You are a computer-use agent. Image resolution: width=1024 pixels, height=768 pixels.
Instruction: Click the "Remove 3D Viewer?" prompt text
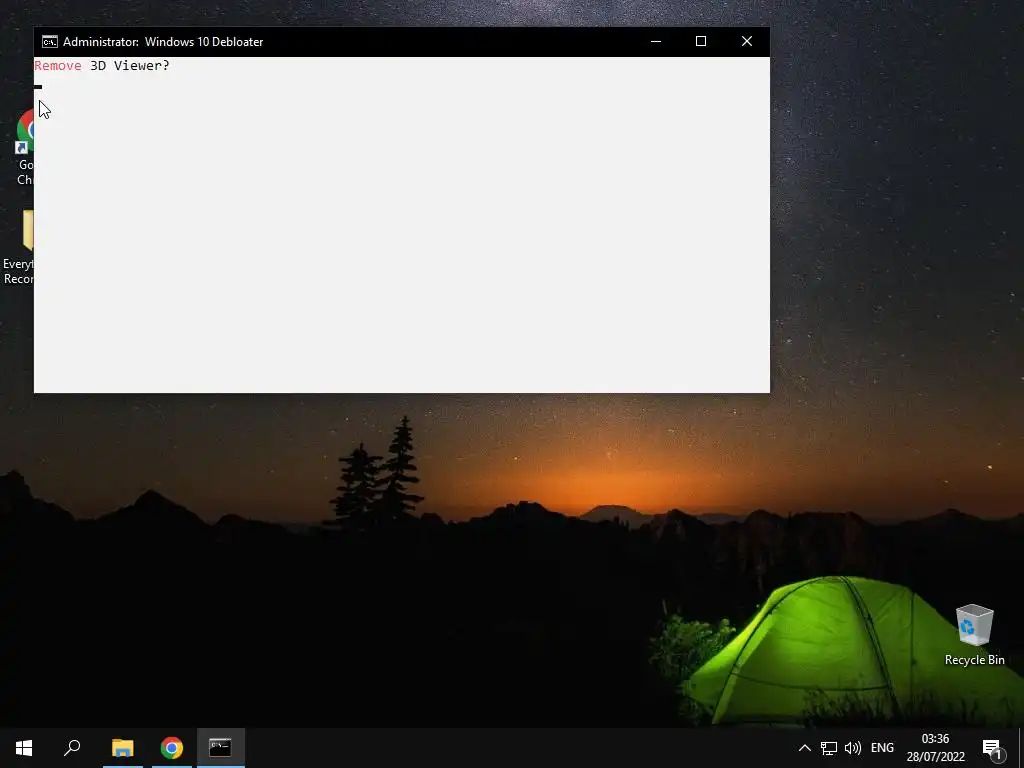(x=102, y=65)
